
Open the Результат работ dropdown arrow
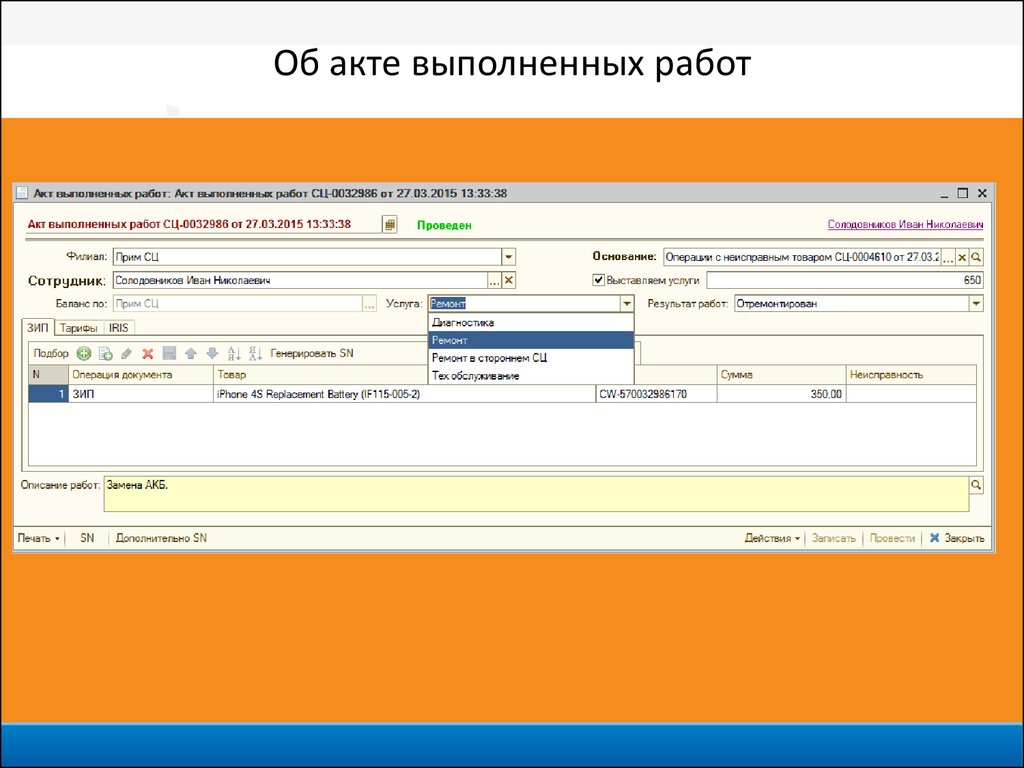click(x=976, y=304)
